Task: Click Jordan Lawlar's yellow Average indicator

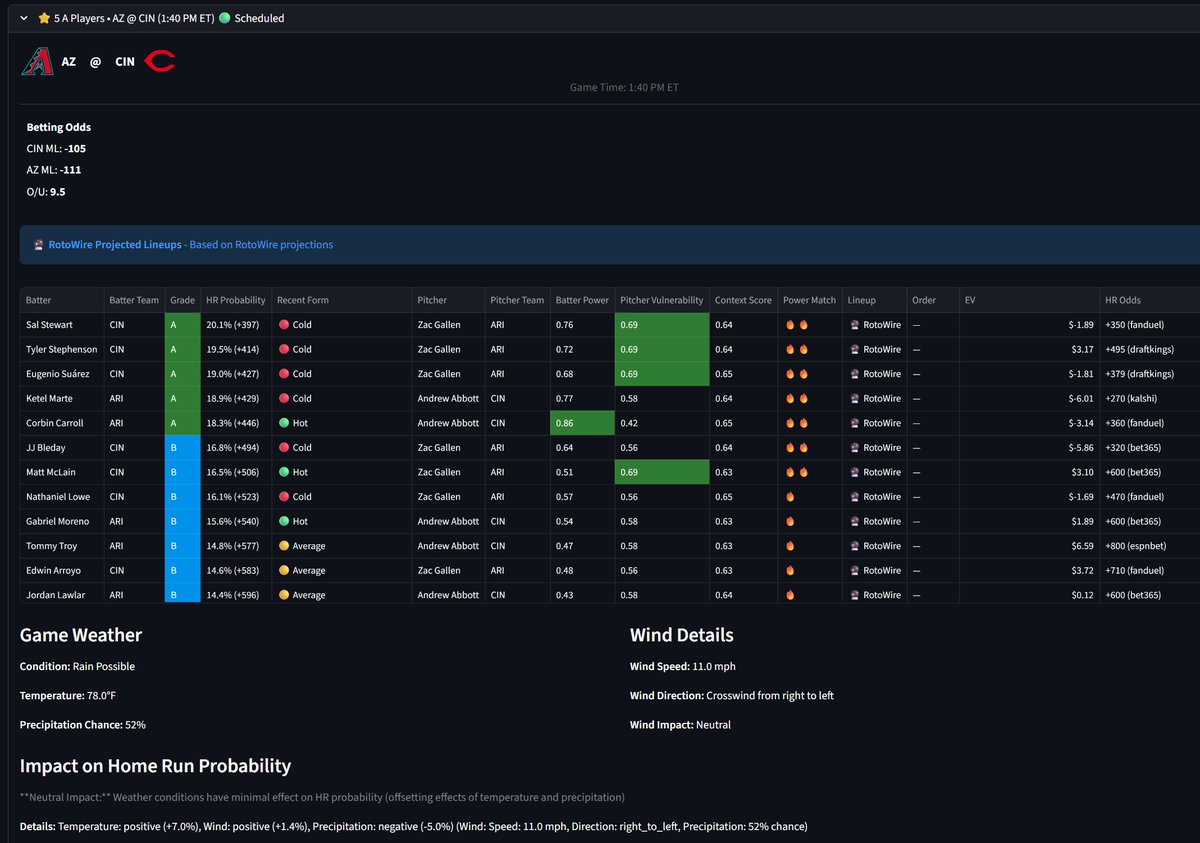Action: [x=284, y=595]
